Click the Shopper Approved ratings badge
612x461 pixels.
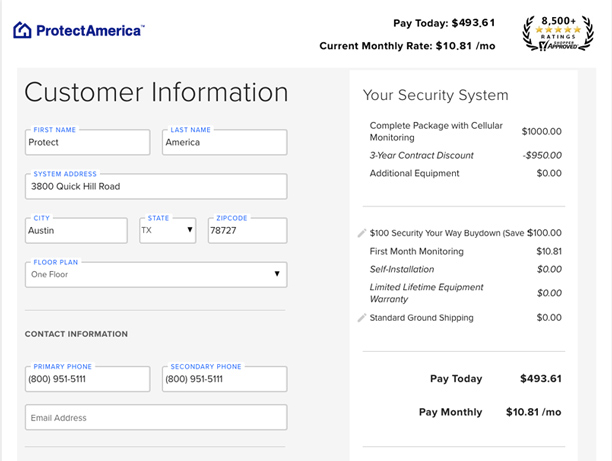[558, 33]
